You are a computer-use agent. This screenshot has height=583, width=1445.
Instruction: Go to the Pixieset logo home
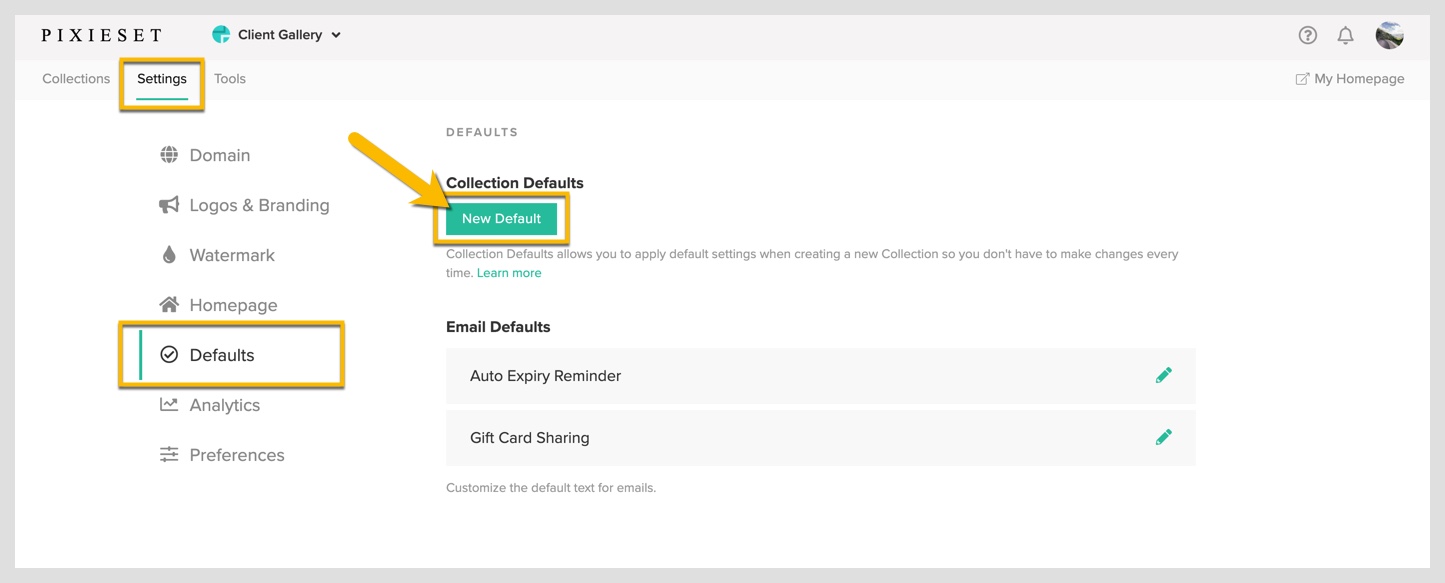pyautogui.click(x=101, y=35)
